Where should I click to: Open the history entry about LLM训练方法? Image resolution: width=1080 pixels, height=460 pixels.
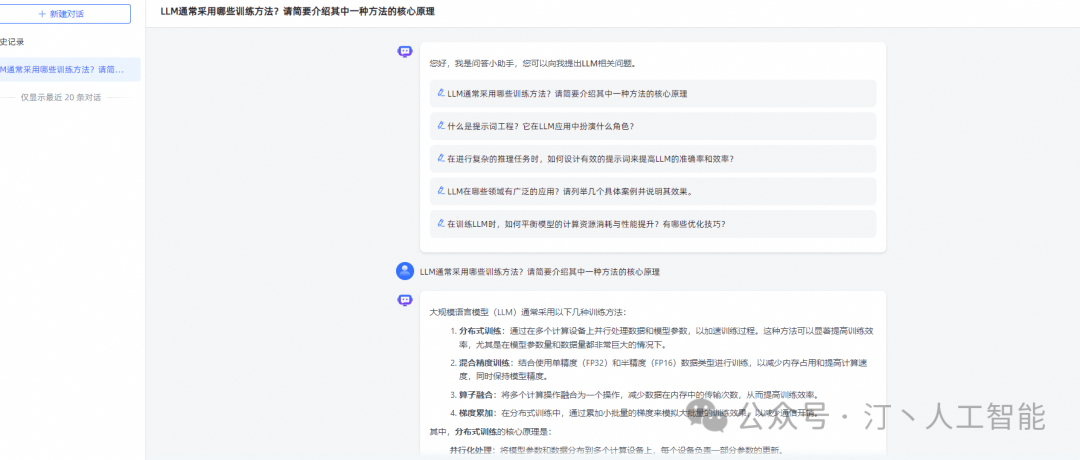pyautogui.click(x=69, y=70)
